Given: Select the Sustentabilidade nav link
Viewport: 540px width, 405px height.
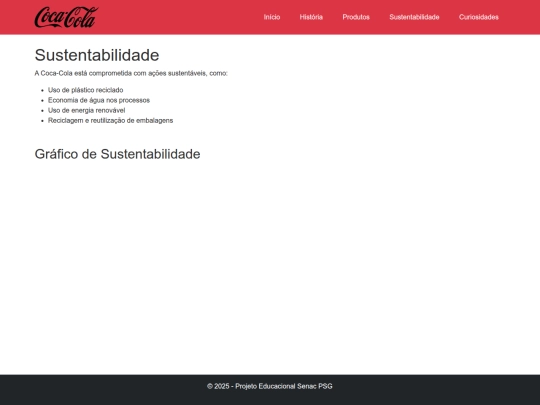Looking at the screenshot, I should coord(414,17).
